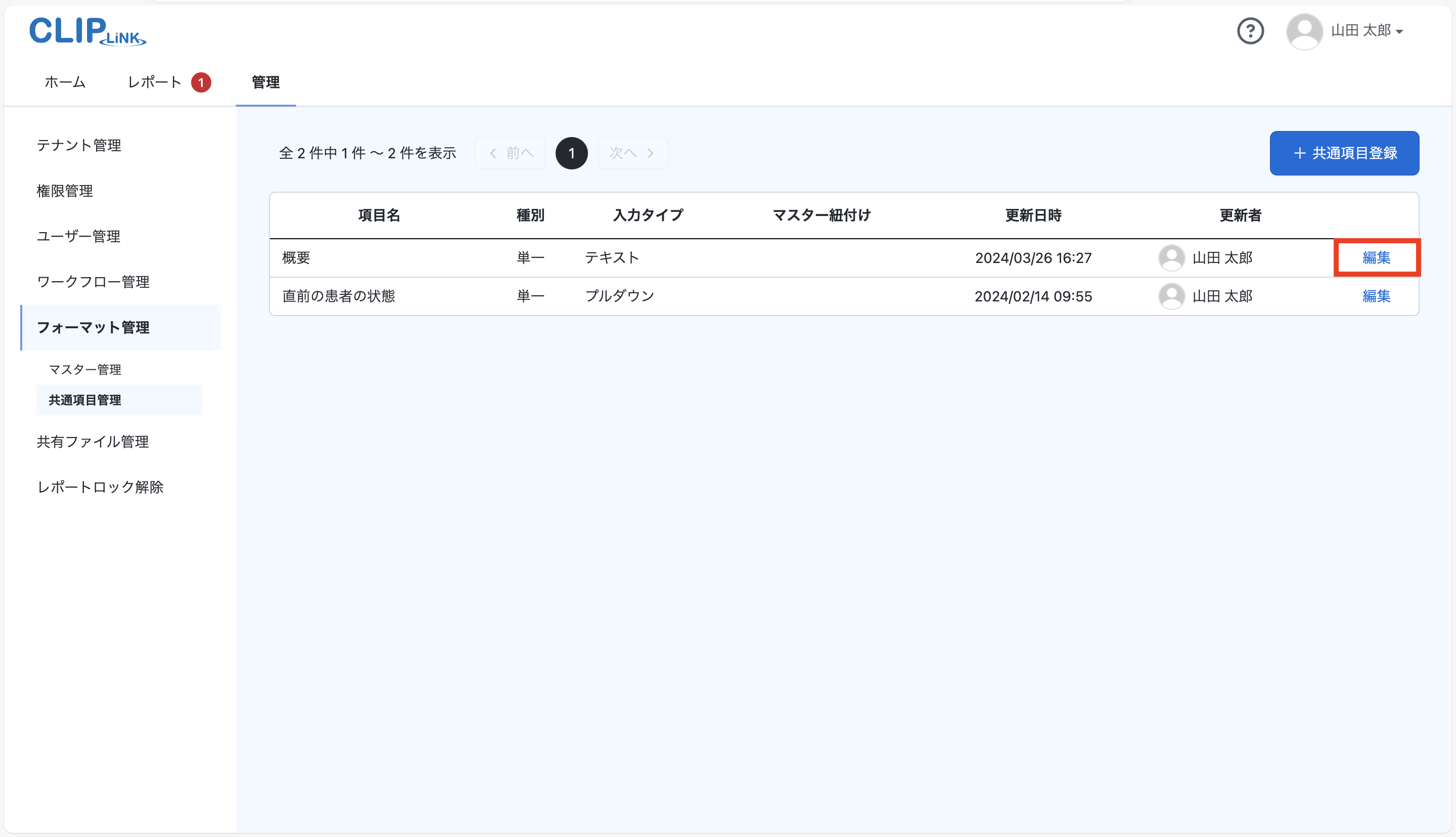Select レポートロック解除 in the sidebar
The image size is (1456, 837).
pyautogui.click(x=100, y=487)
